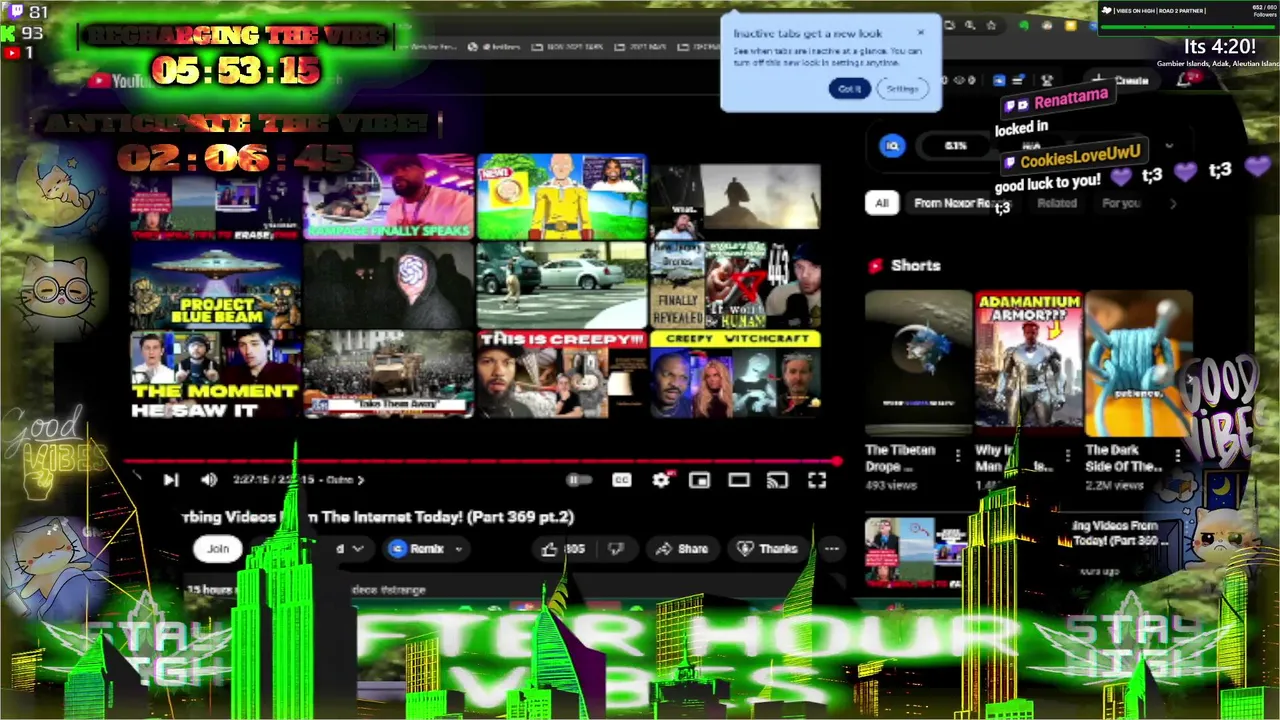Go to the YouTube home logo
This screenshot has width=1280, height=720.
click(x=120, y=81)
